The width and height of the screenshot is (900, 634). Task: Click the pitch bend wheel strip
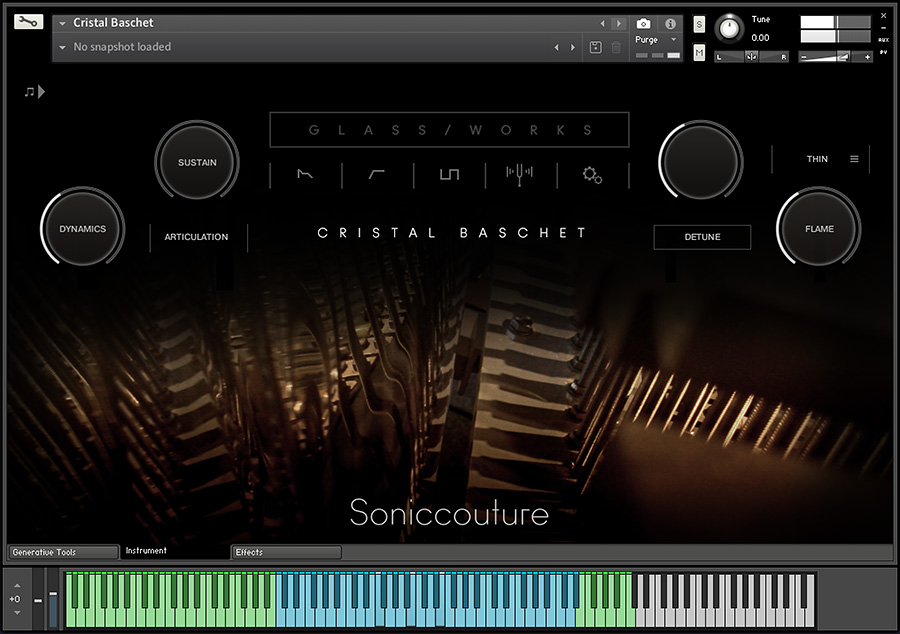click(x=38, y=600)
